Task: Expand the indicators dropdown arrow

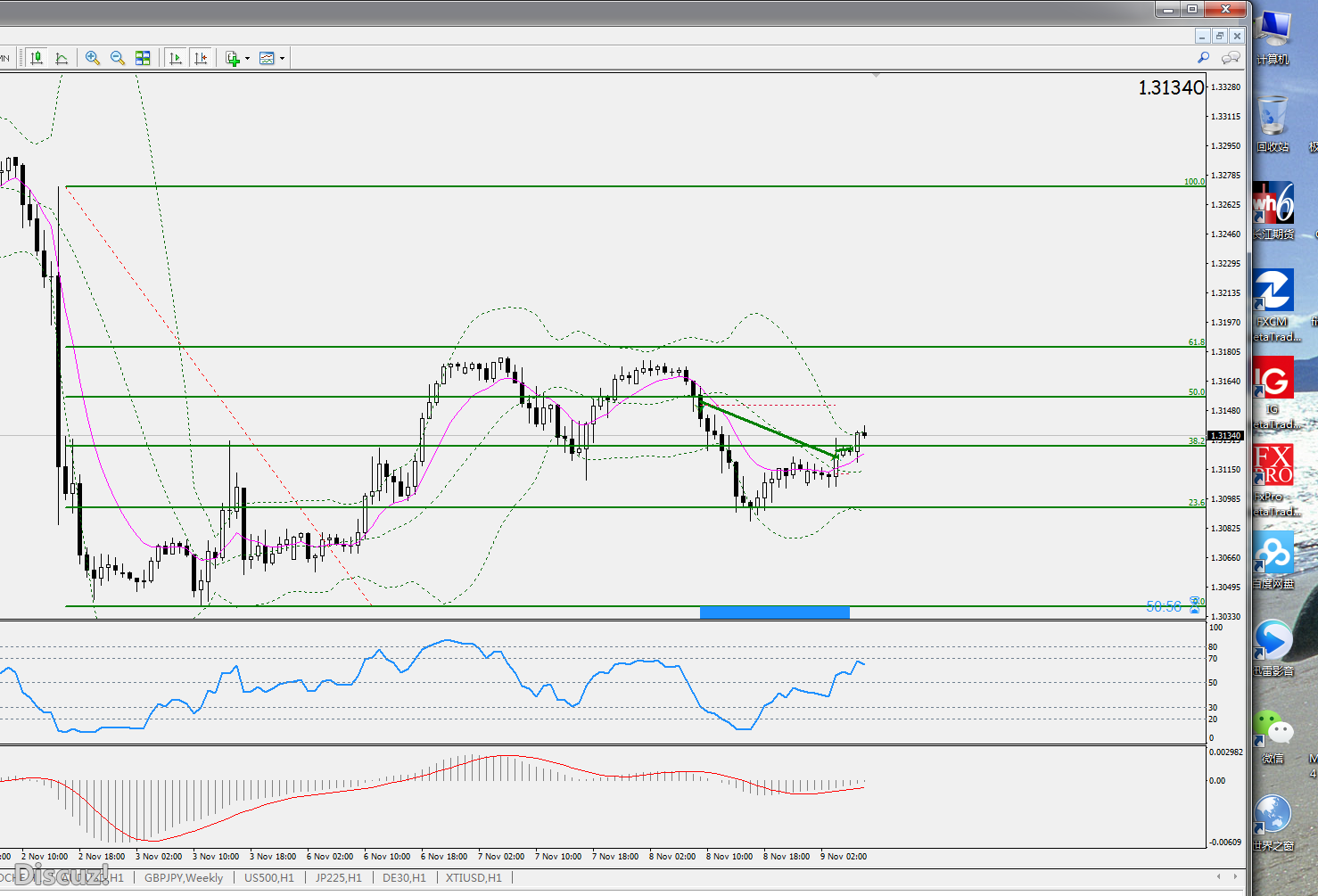Action: 247,58
